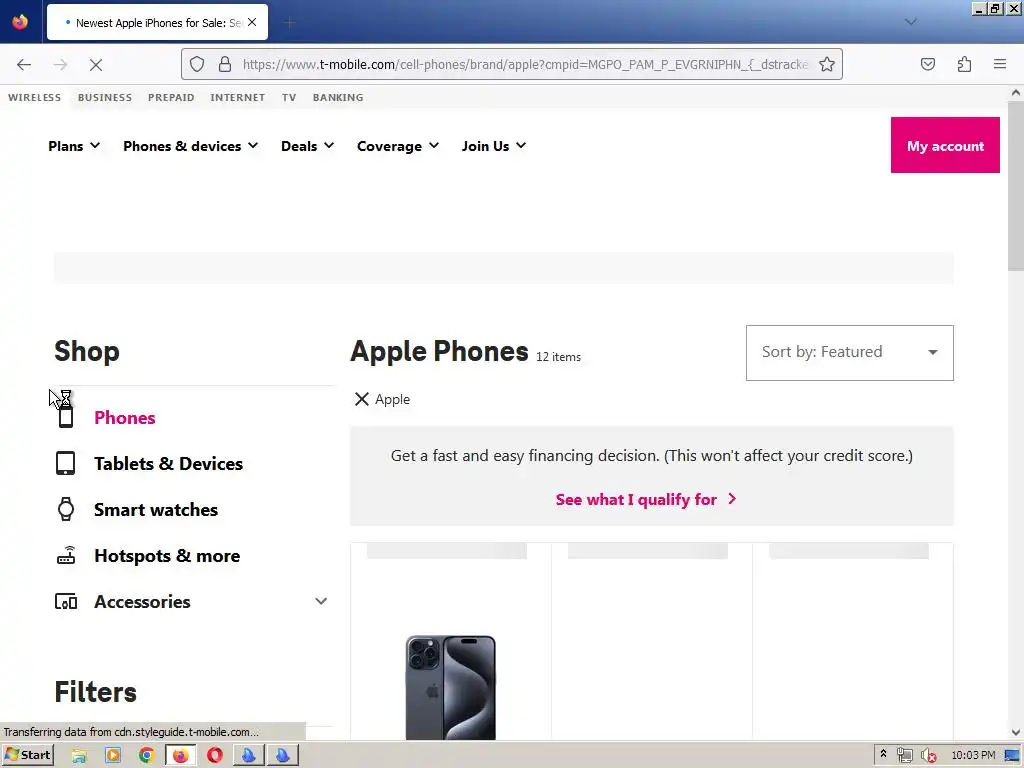Image resolution: width=1024 pixels, height=768 pixels.
Task: Click the 10:03 PM taskbar clock
Action: 973,755
